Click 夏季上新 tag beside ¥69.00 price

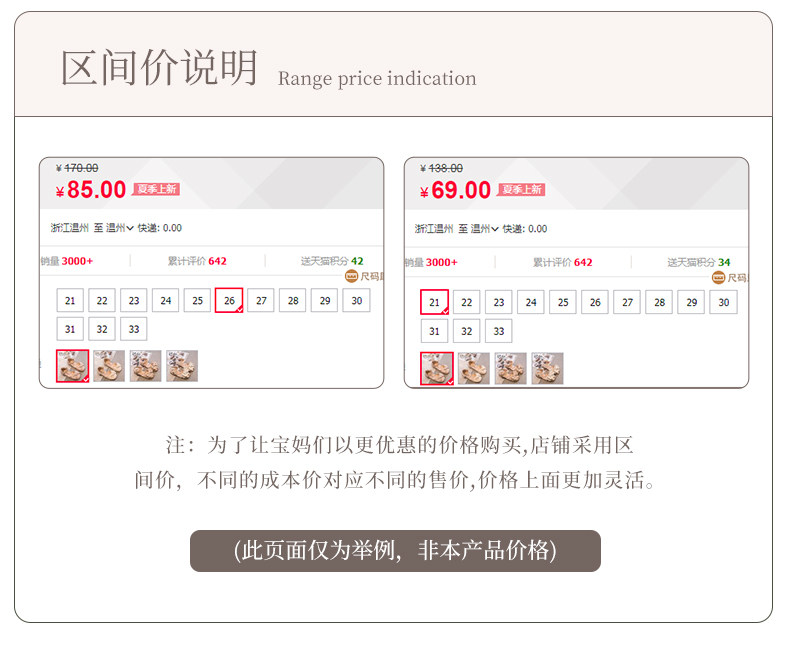[521, 189]
